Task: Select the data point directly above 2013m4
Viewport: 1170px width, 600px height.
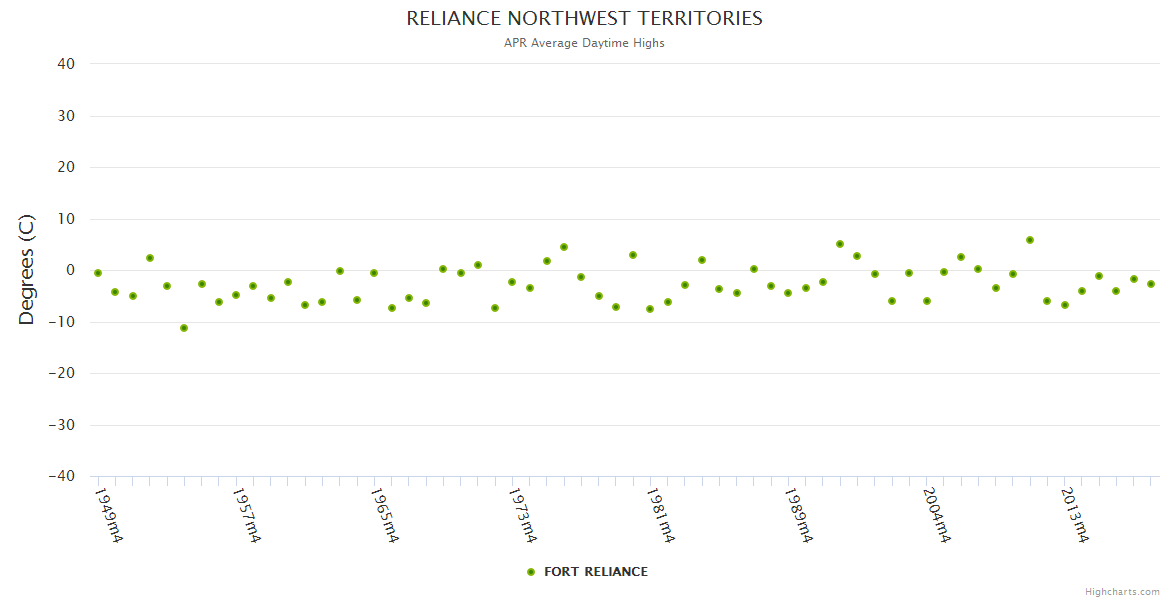Action: [x=1065, y=305]
